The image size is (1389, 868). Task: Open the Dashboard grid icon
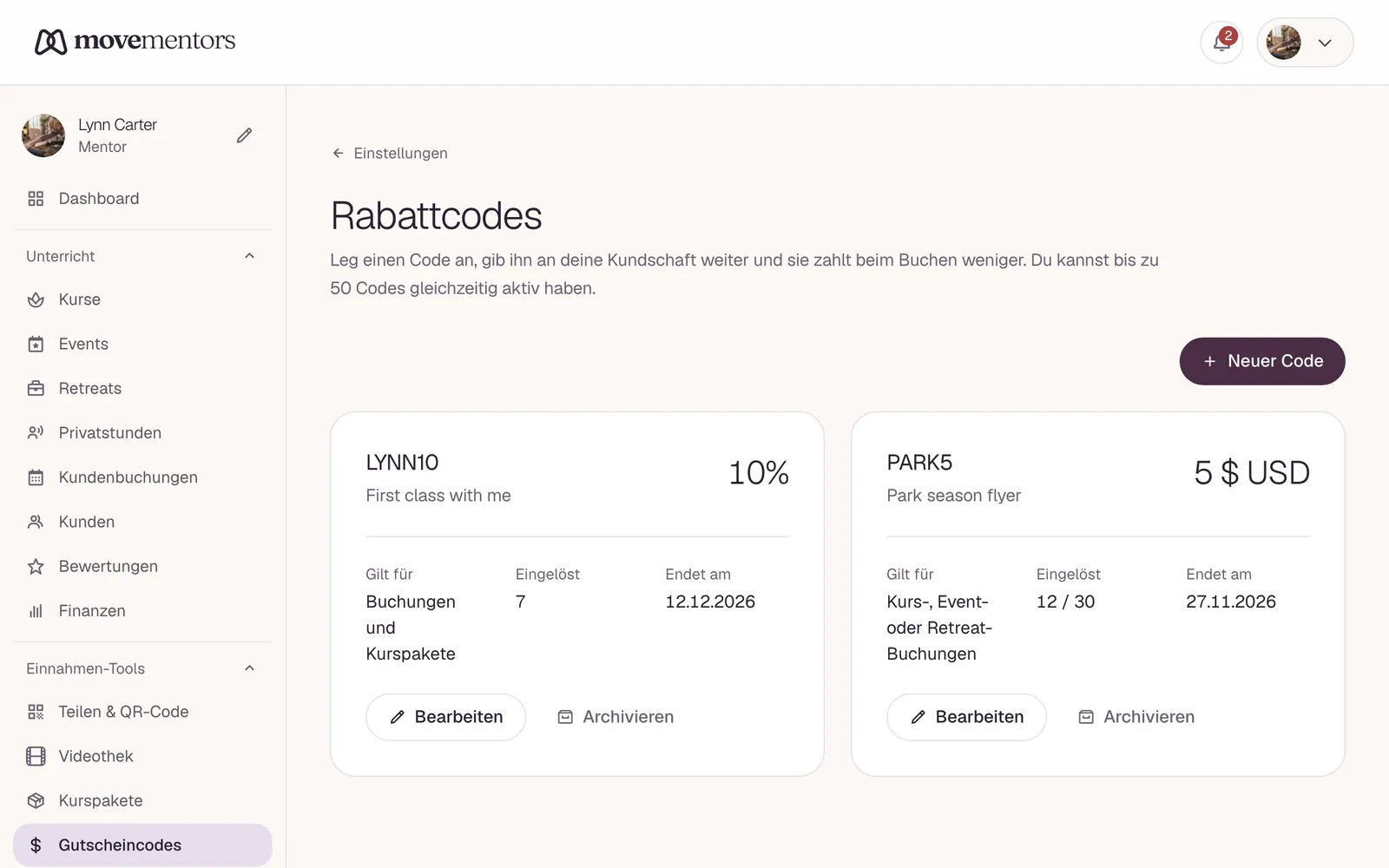(36, 199)
